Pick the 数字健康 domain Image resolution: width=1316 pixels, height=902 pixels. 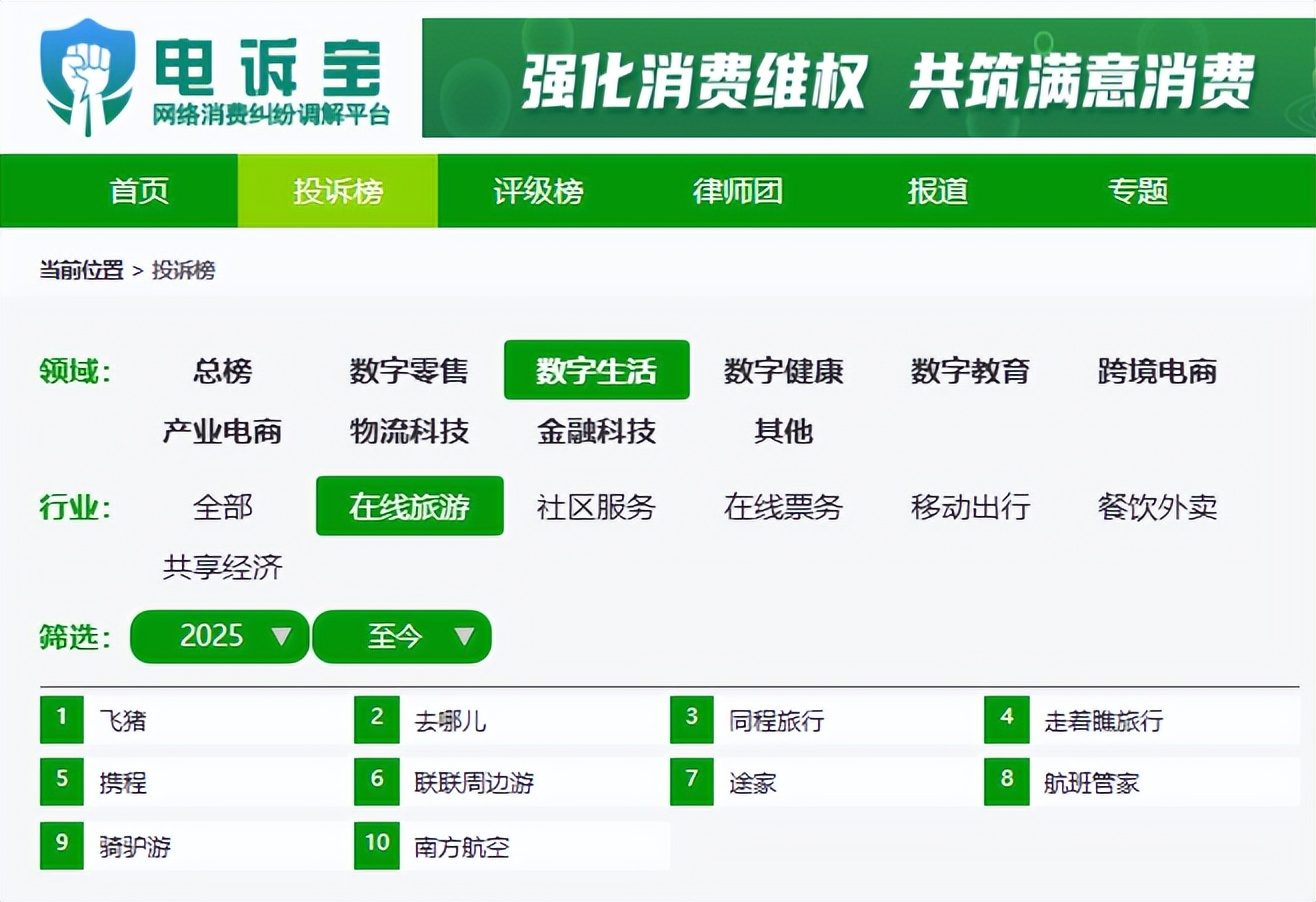point(784,371)
